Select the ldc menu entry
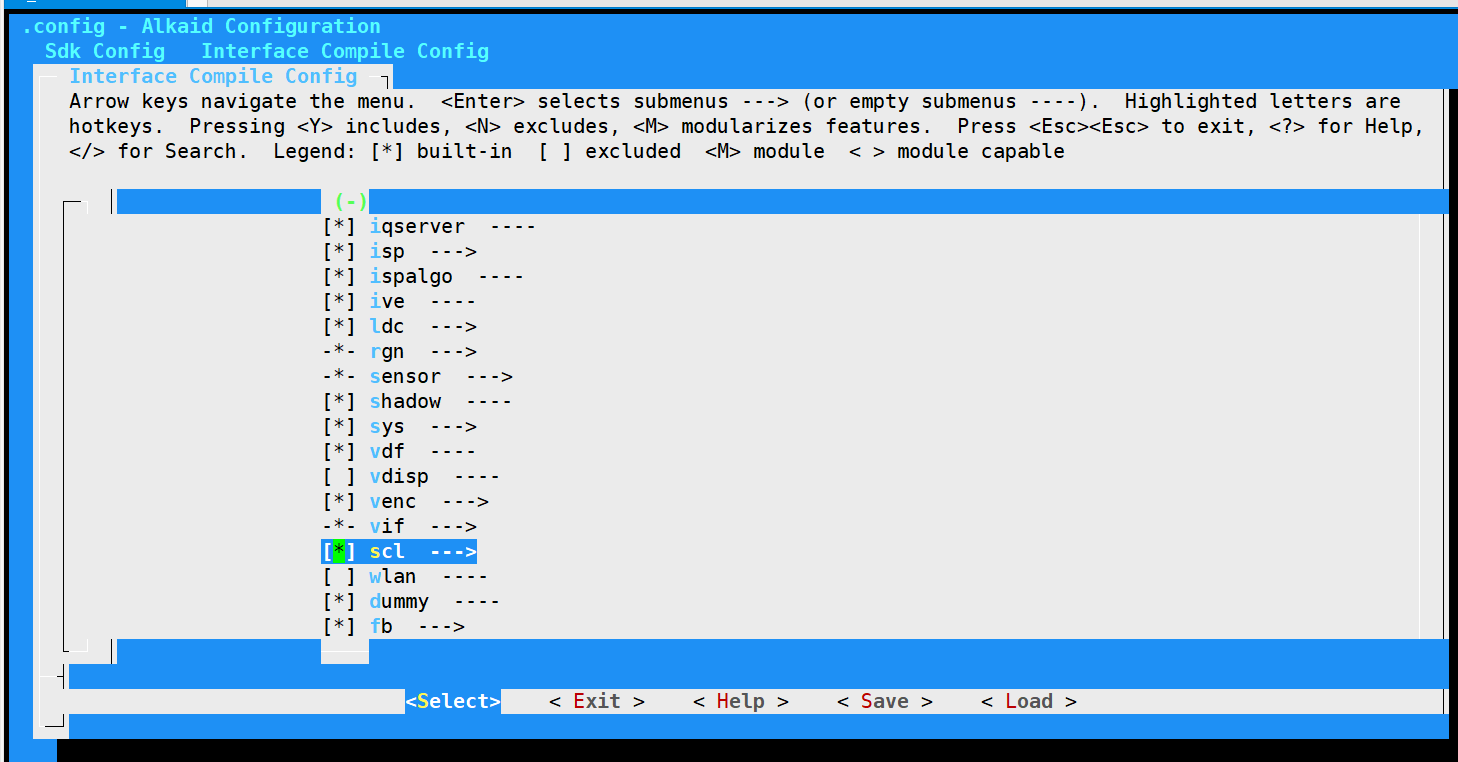The width and height of the screenshot is (1458, 762). [387, 327]
